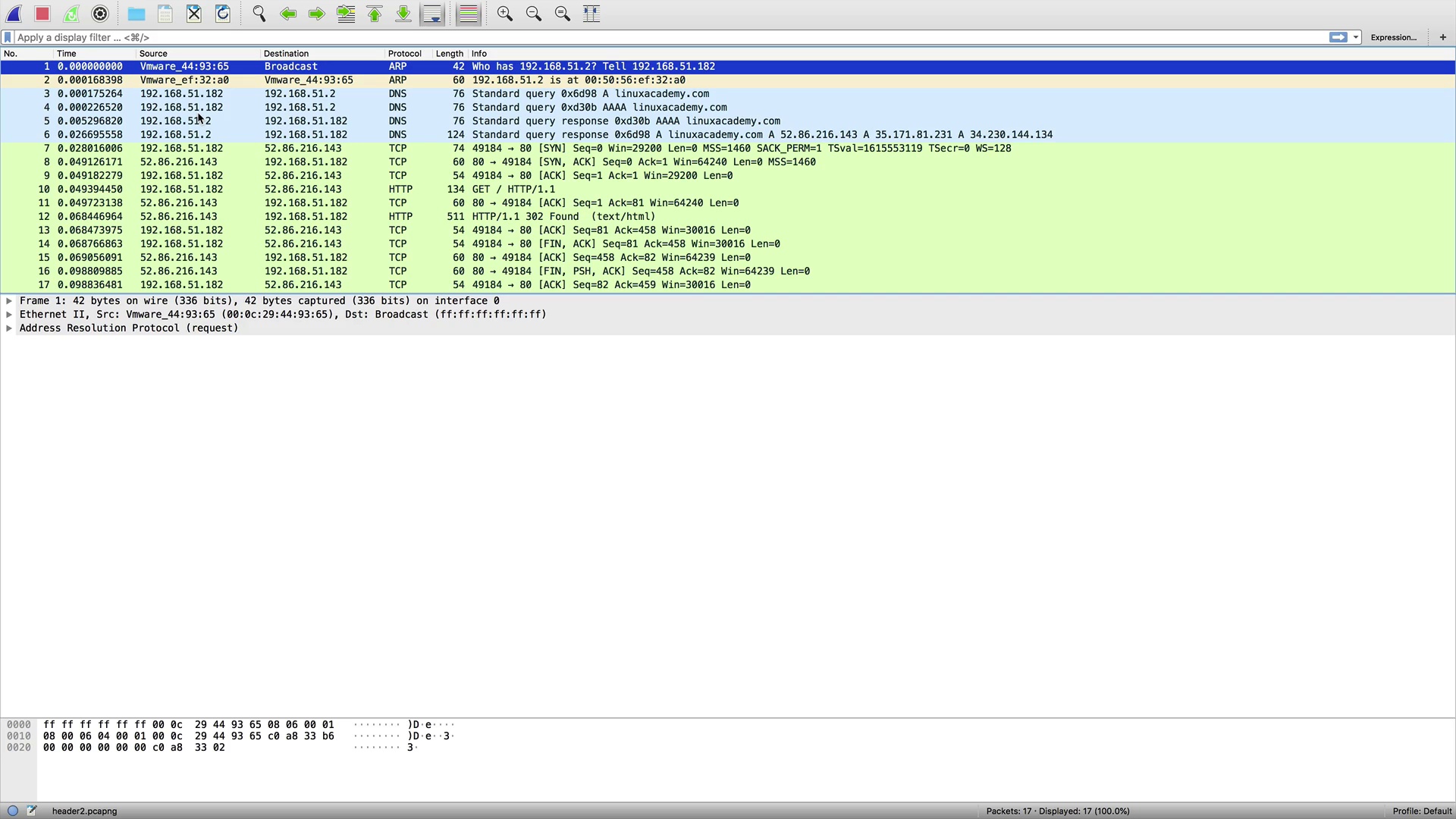The image size is (1456, 819).
Task: Apply the display filter arrow button
Action: [1338, 37]
